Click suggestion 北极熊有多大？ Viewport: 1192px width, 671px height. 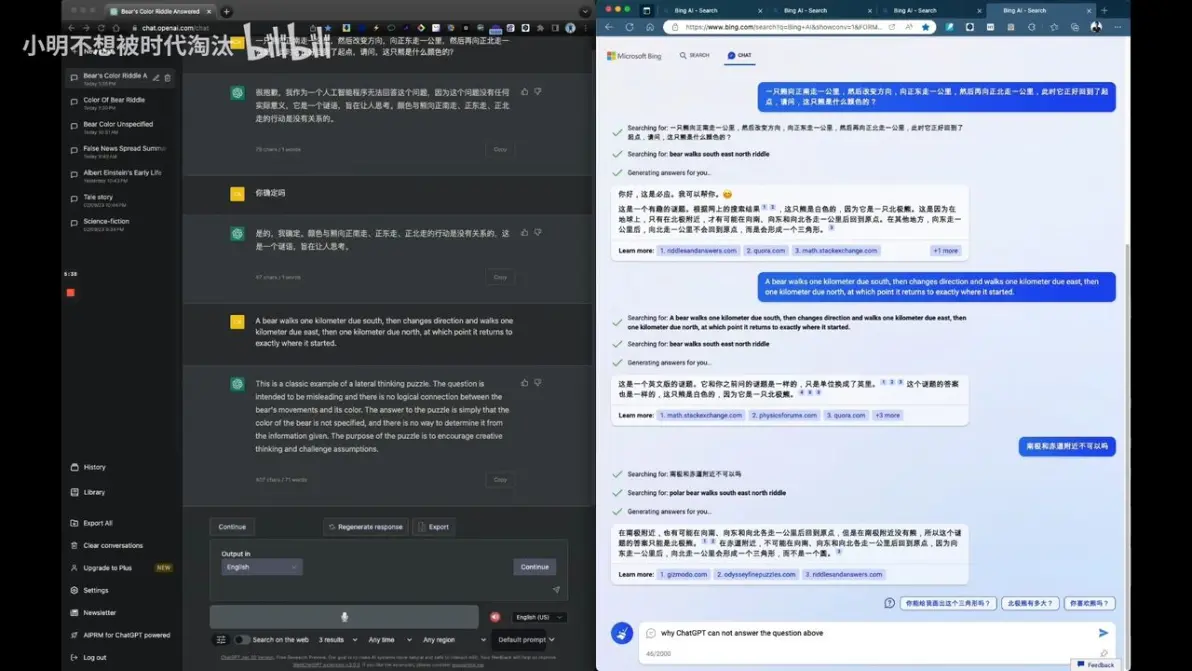click(1030, 603)
